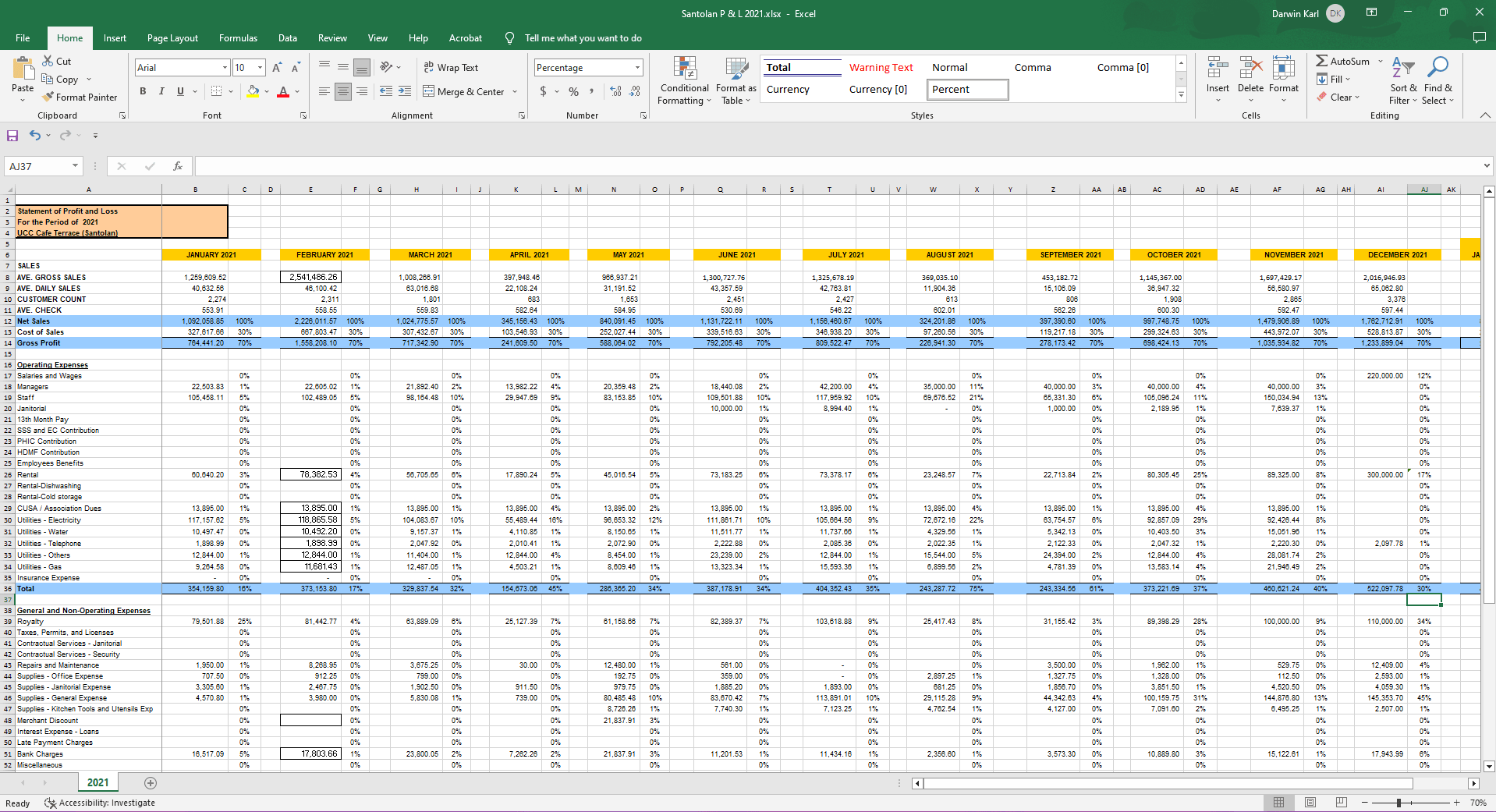The image size is (1496, 812).
Task: Click the Insert Function fx icon
Action: point(178,166)
